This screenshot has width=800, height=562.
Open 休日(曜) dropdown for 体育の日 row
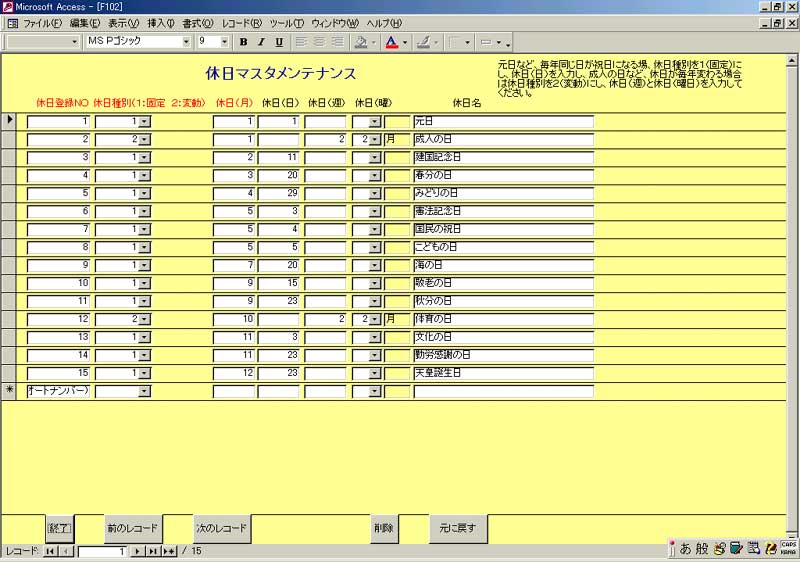(x=375, y=320)
